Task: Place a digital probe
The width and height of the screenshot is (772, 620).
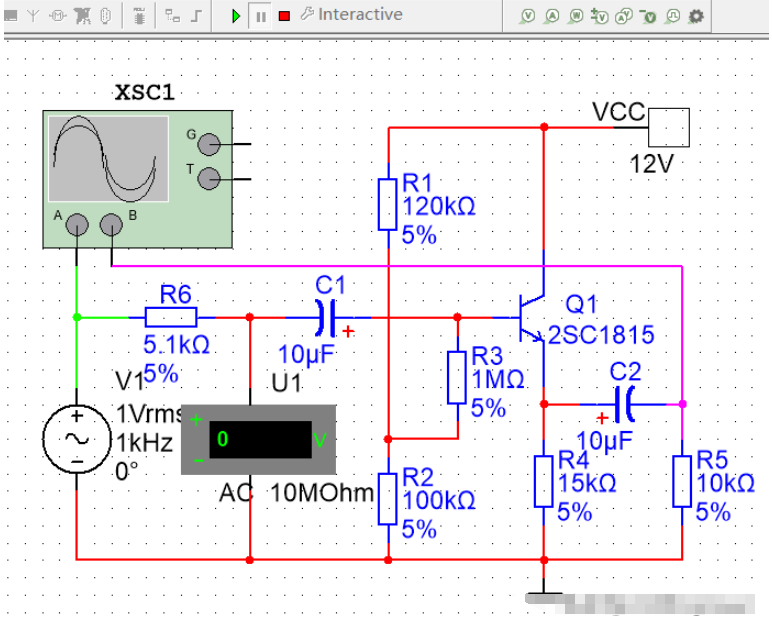Action: coord(672,16)
